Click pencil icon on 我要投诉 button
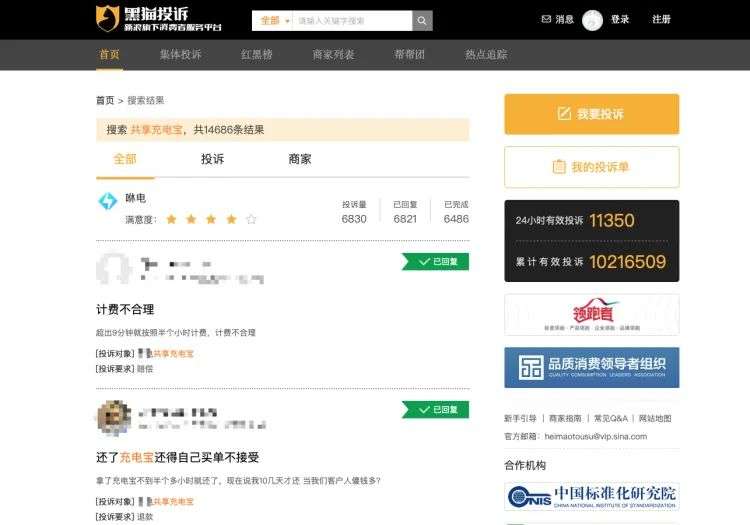The width and height of the screenshot is (750, 525). [x=564, y=114]
